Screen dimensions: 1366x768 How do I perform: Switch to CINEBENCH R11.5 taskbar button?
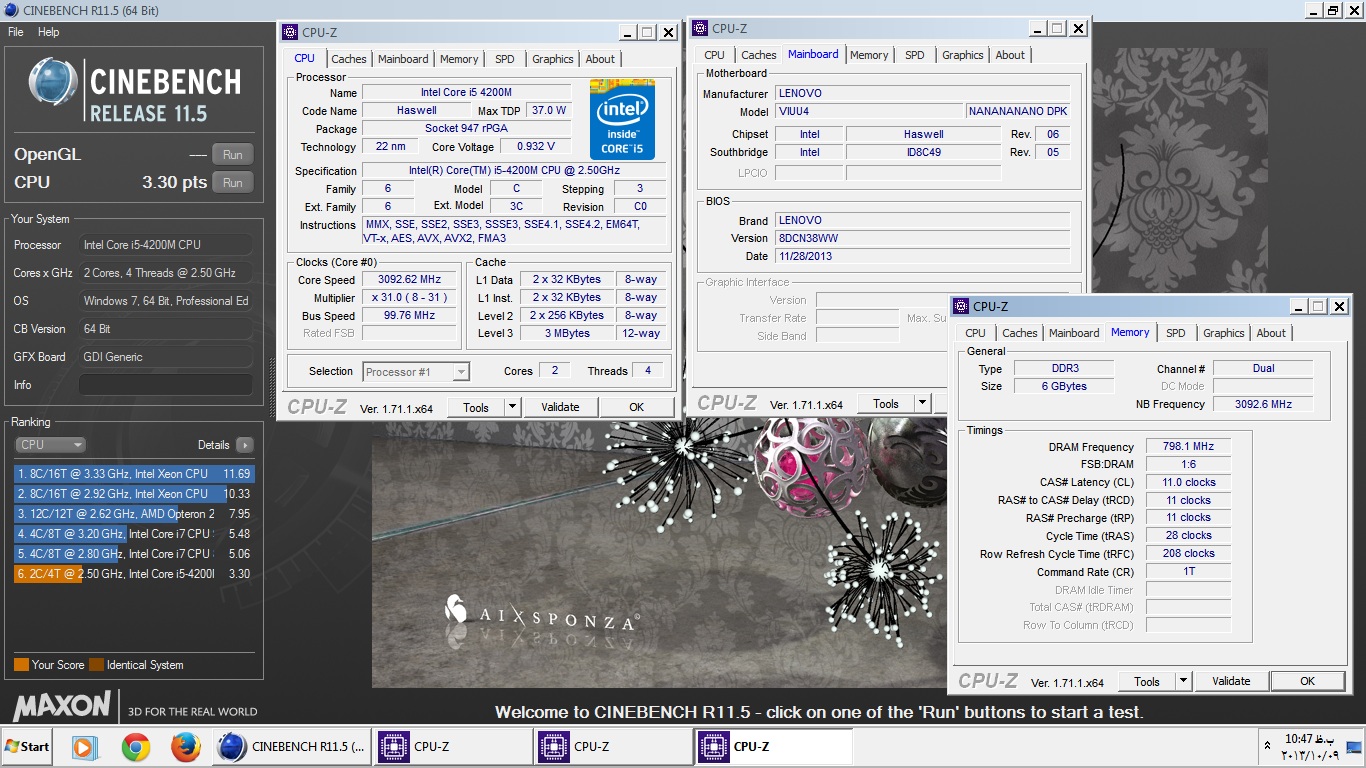pyautogui.click(x=292, y=746)
